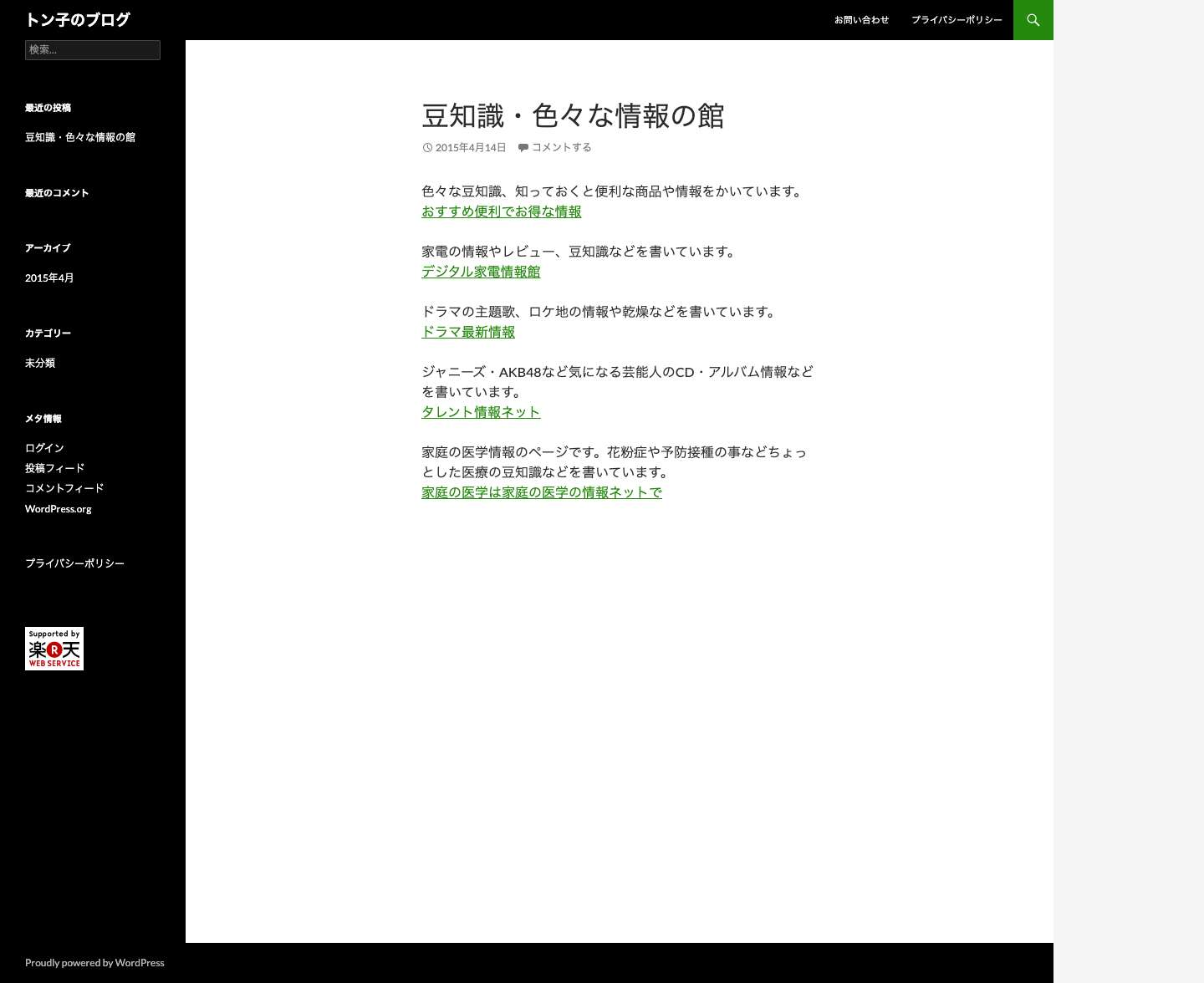Screen dimensions: 1204x983
Task: Open the コメントフィード link
Action: point(64,487)
